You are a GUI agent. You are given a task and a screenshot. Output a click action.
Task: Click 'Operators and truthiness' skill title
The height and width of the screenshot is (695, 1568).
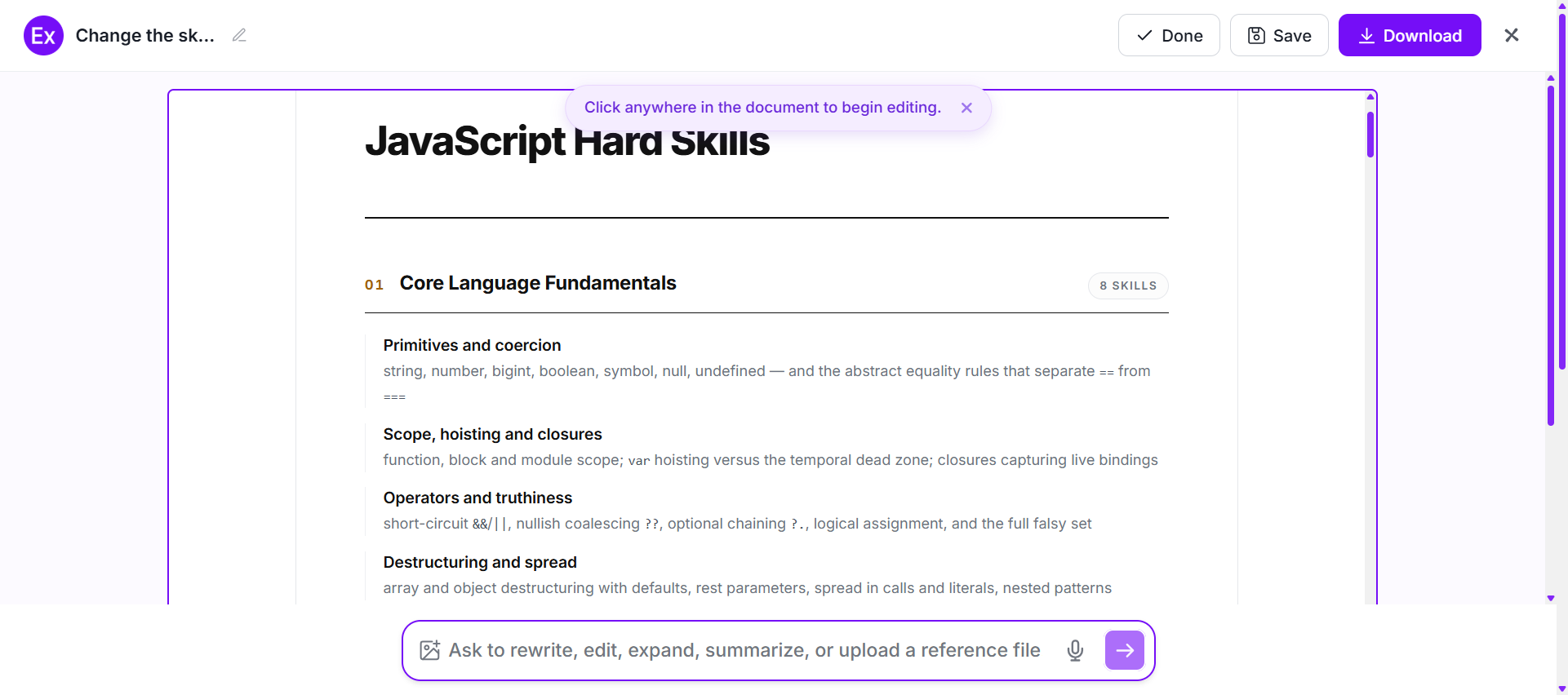click(x=478, y=498)
